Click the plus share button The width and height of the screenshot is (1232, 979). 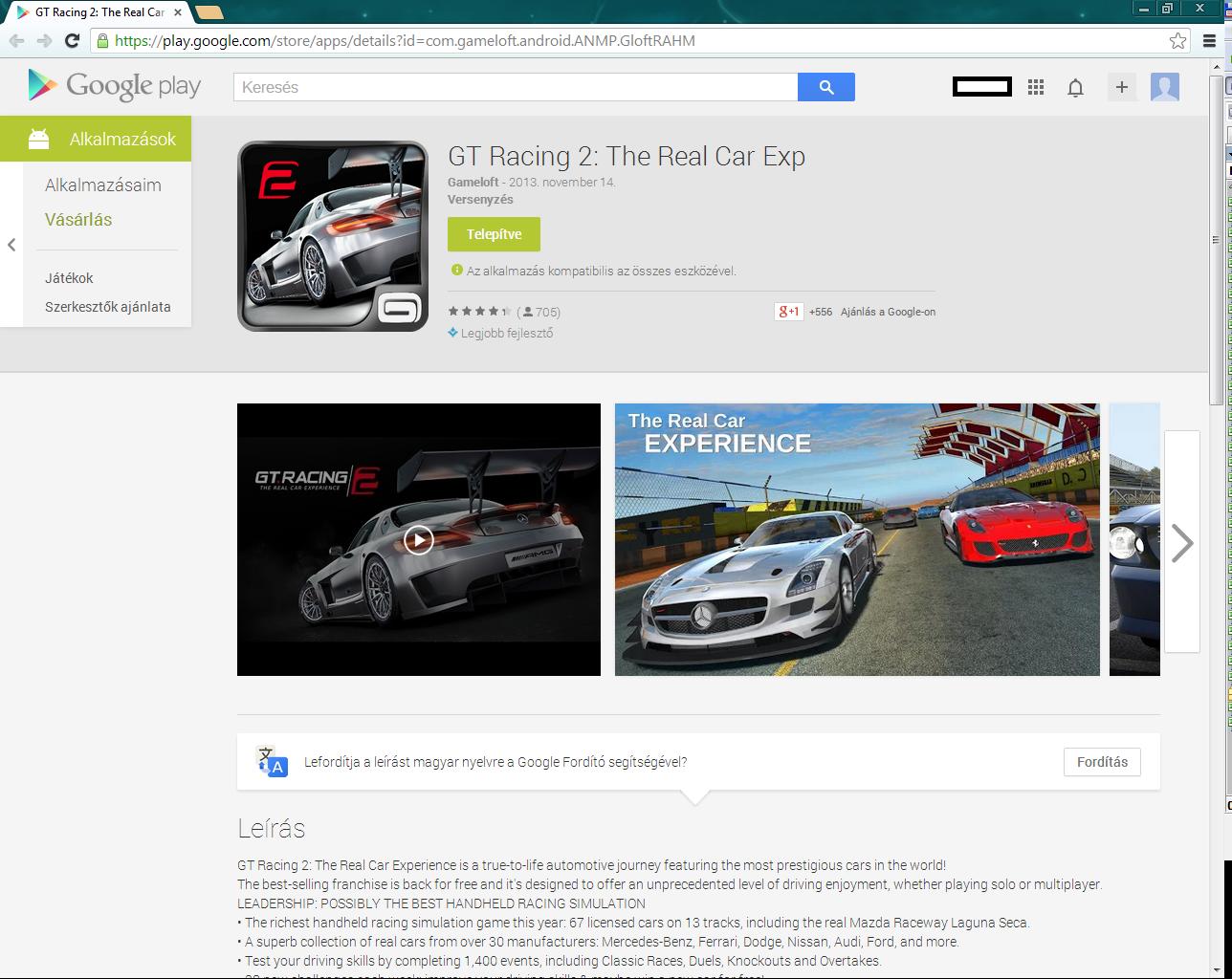[x=1122, y=87]
